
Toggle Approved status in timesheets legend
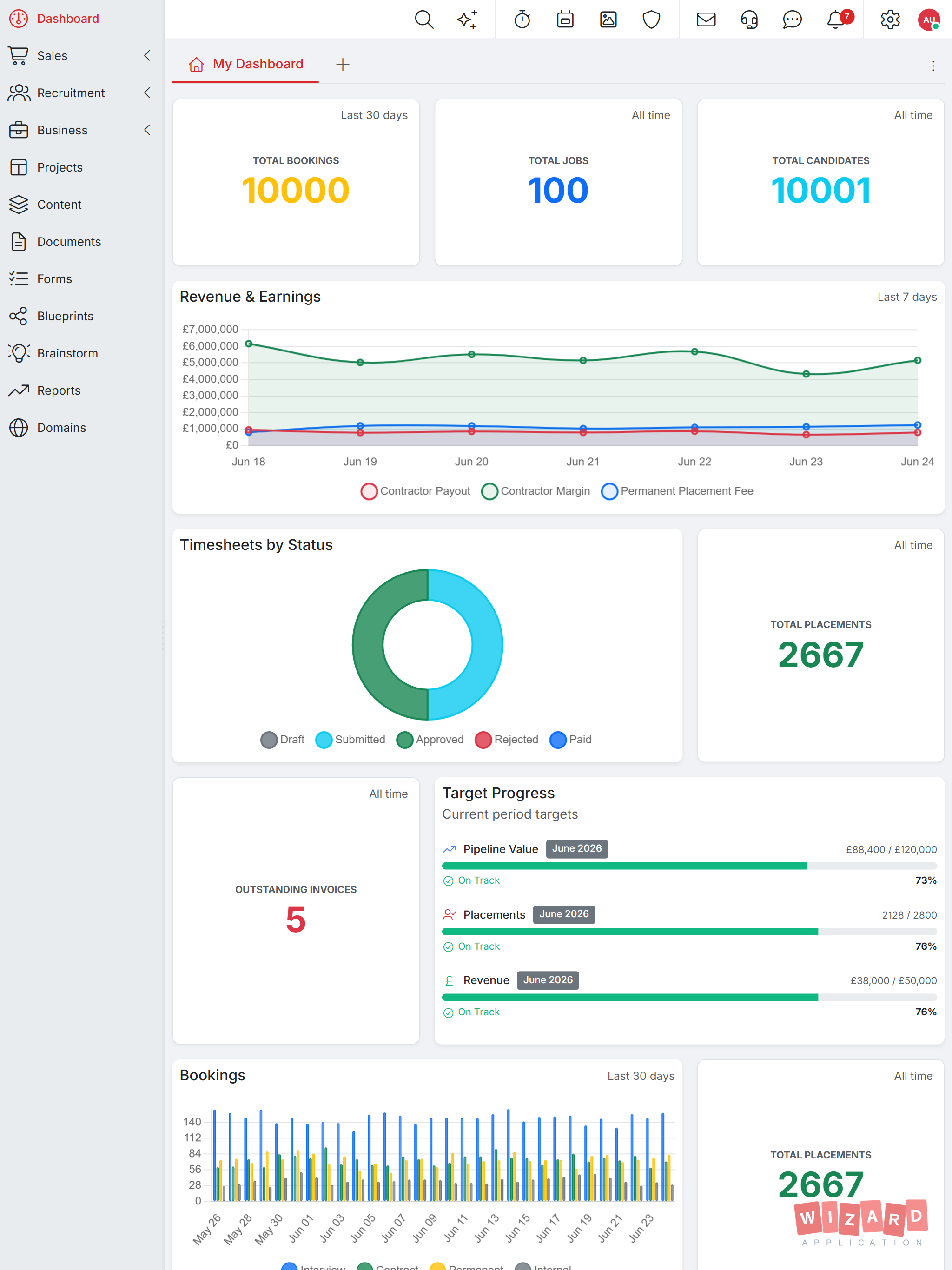430,740
